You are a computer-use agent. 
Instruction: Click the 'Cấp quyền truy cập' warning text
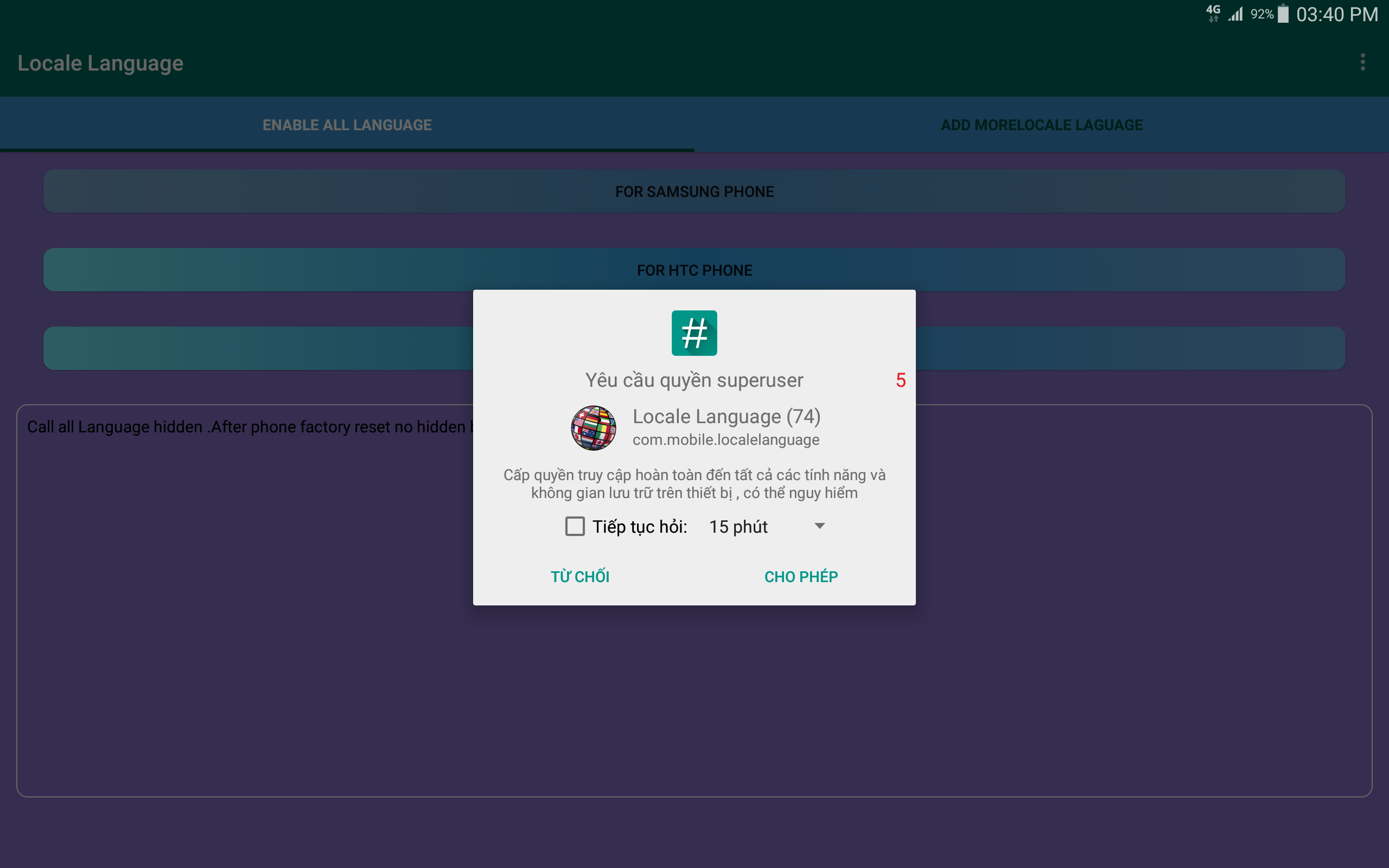694,483
